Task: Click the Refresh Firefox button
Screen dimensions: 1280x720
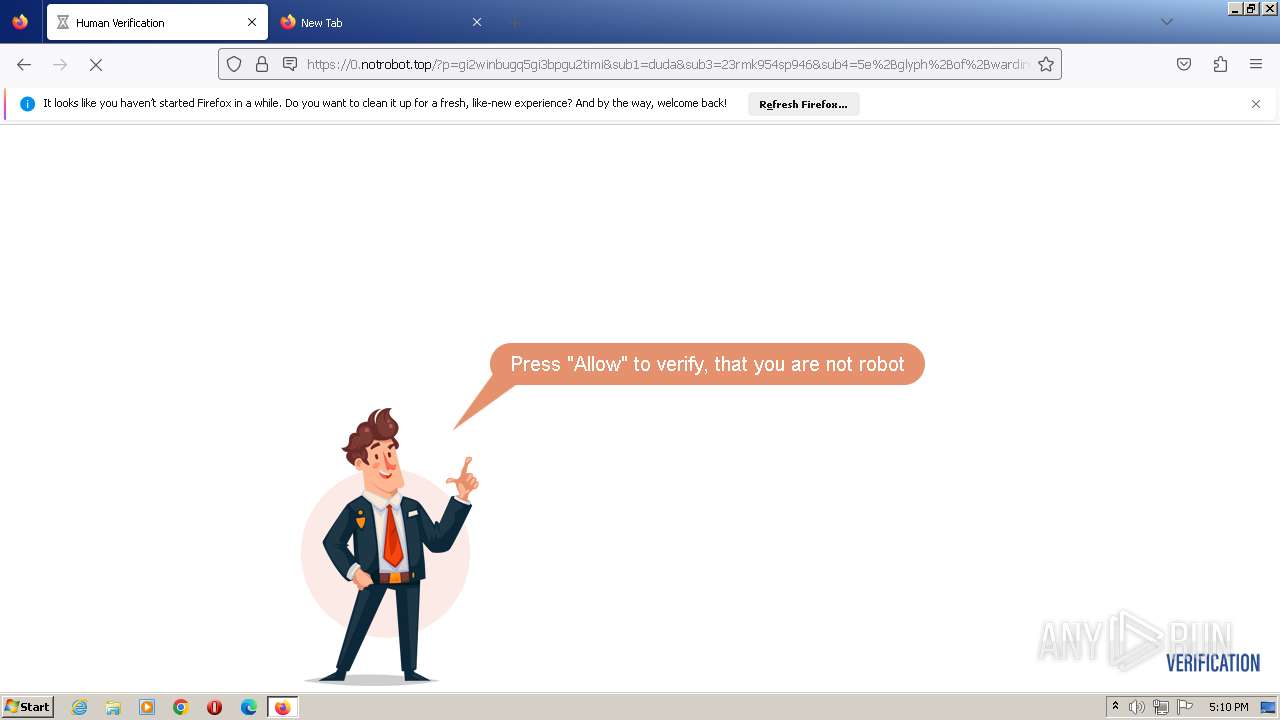Action: [803, 104]
